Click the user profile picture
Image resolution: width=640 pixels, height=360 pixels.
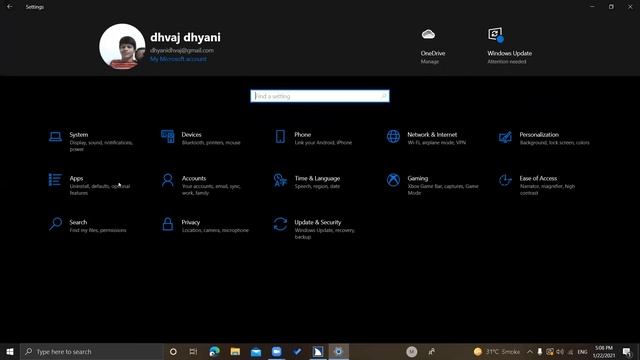coord(122,46)
